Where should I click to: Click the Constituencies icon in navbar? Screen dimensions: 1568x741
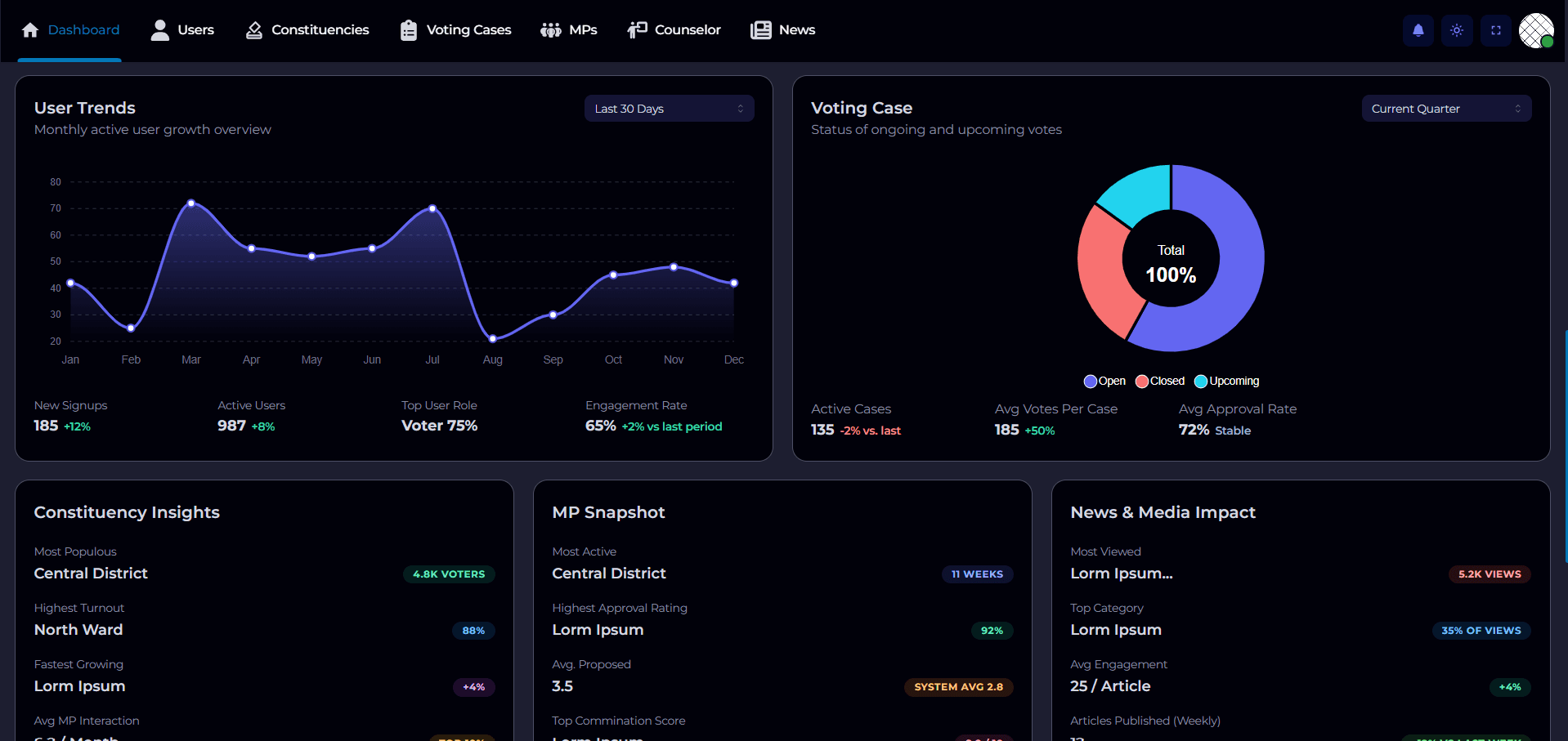click(254, 30)
